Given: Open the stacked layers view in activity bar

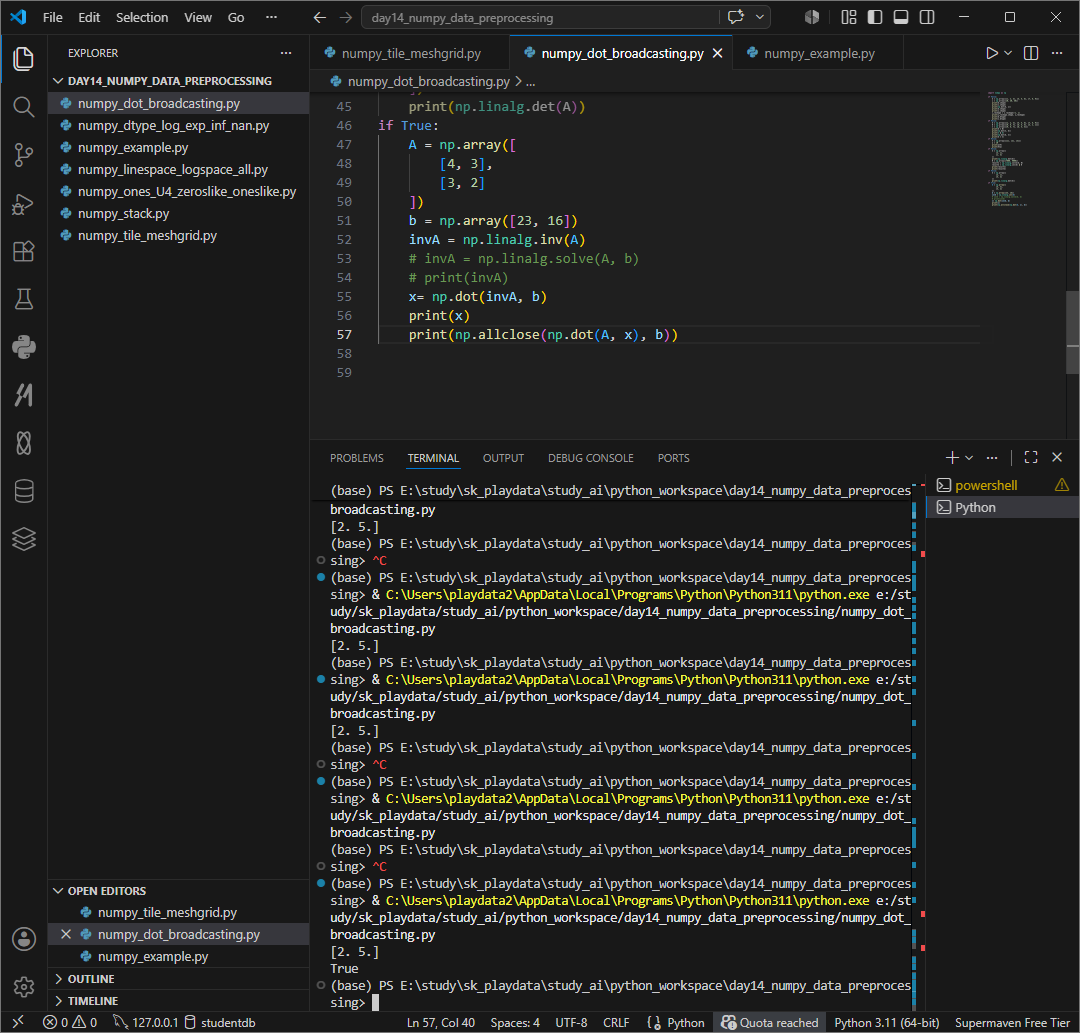Looking at the screenshot, I should tap(23, 539).
